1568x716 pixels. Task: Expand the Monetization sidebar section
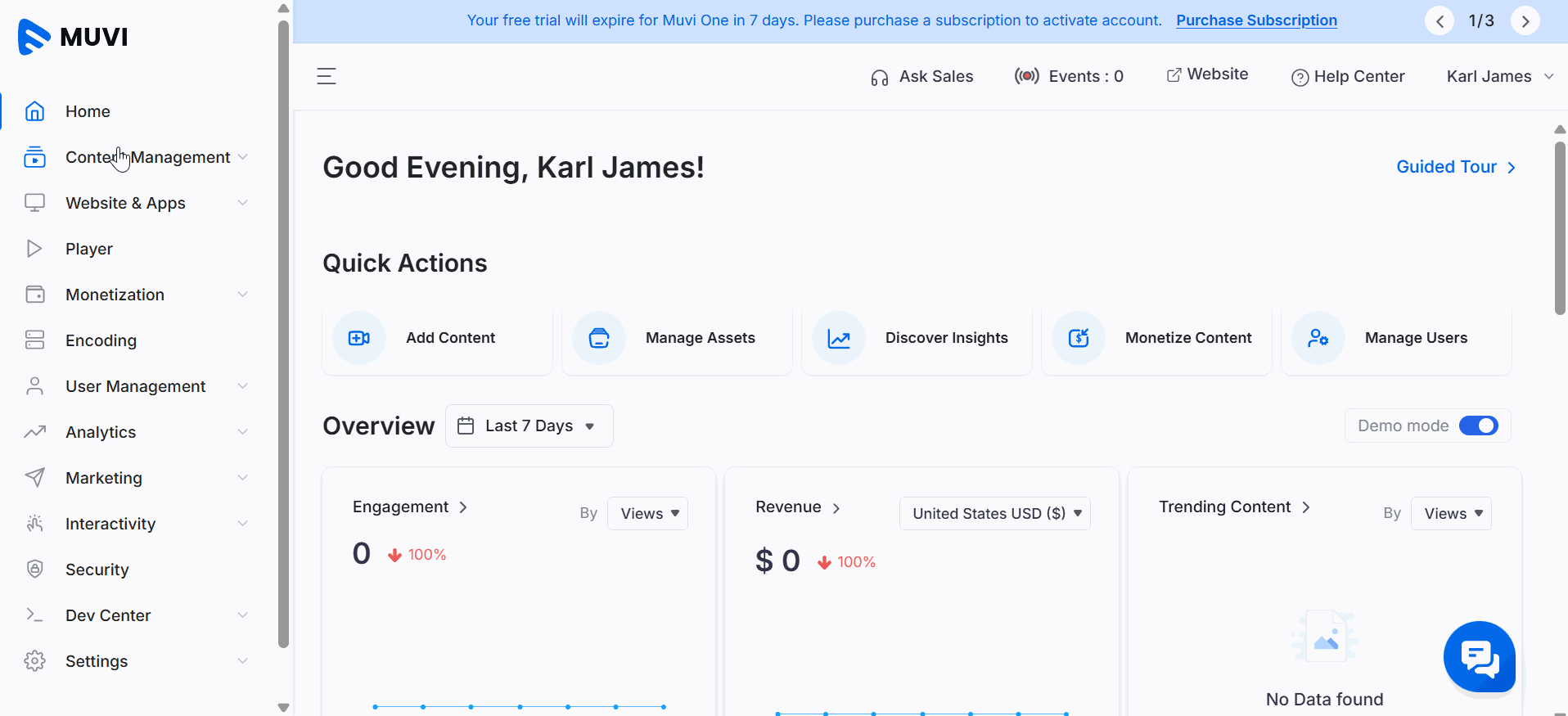coord(137,295)
